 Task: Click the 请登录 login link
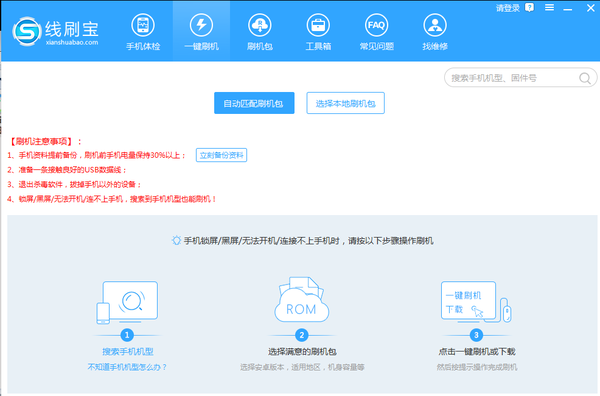508,8
